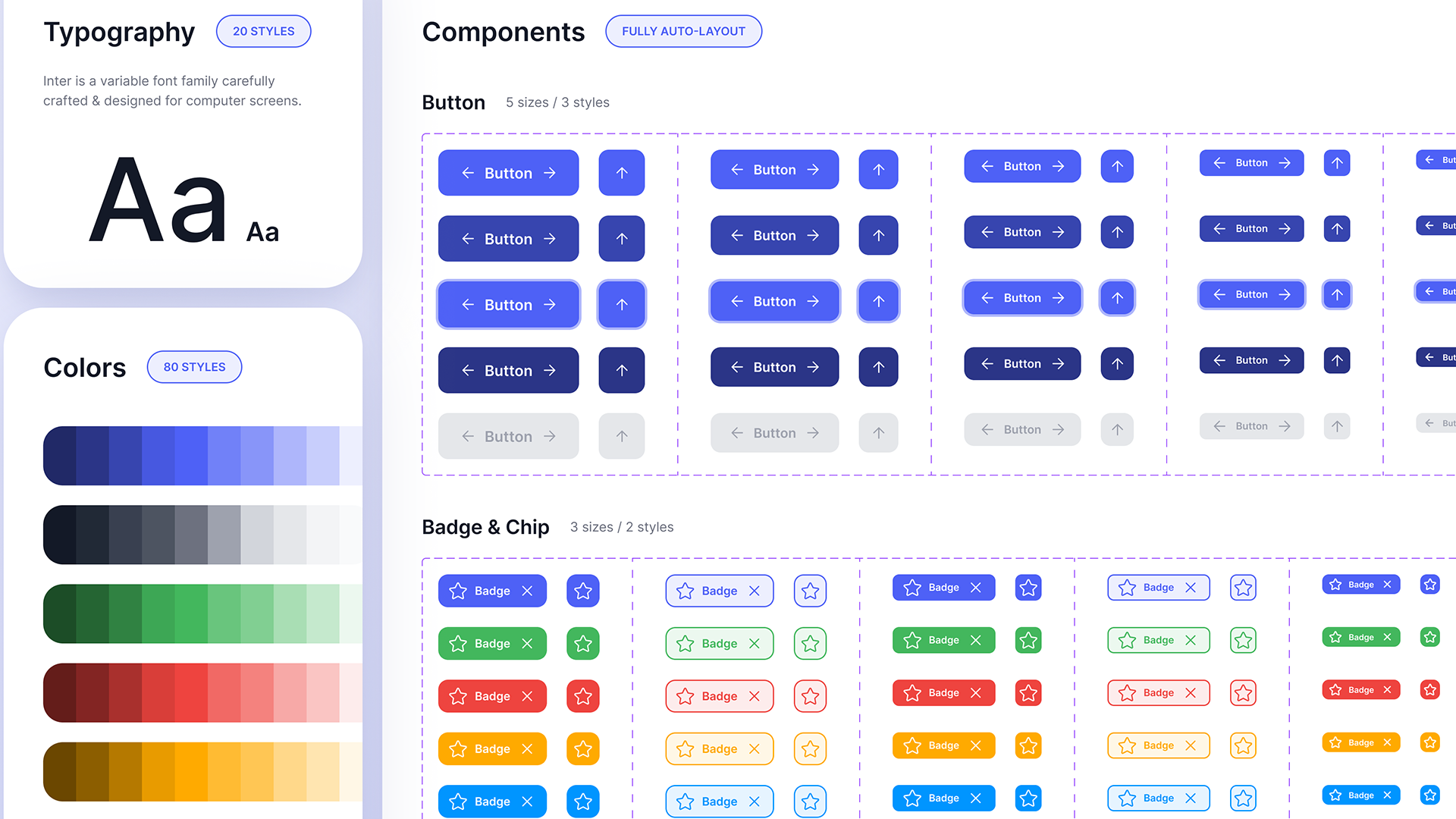Screen dimensions: 1456x819
Task: Click the FULLY AUTO-LAYOUT pill
Action: pos(683,31)
